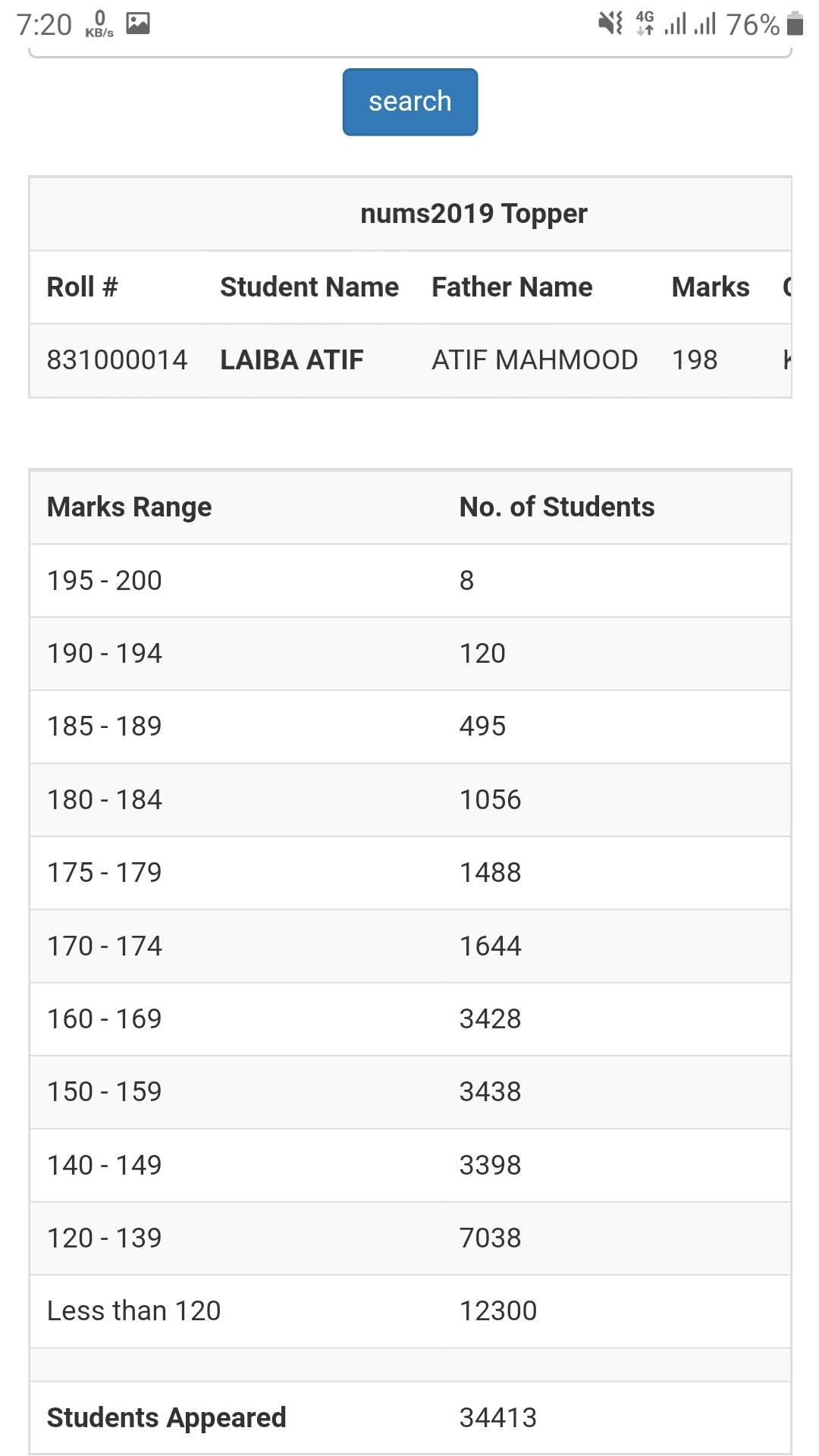Tap the muted vibrate icon in status bar
The width and height of the screenshot is (819, 1456).
tap(610, 24)
